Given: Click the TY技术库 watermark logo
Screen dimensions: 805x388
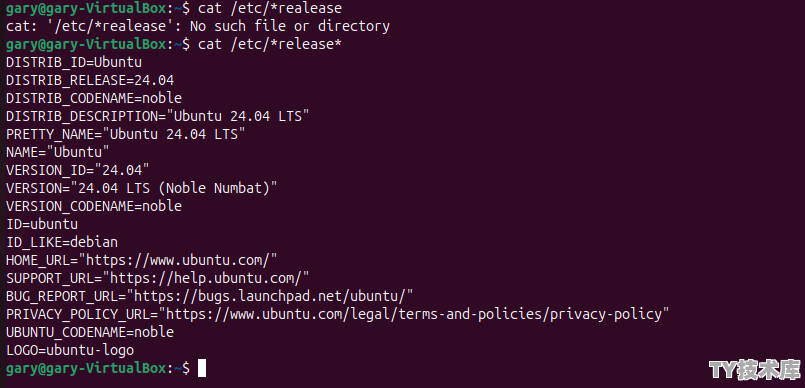Looking at the screenshot, I should pos(755,370).
